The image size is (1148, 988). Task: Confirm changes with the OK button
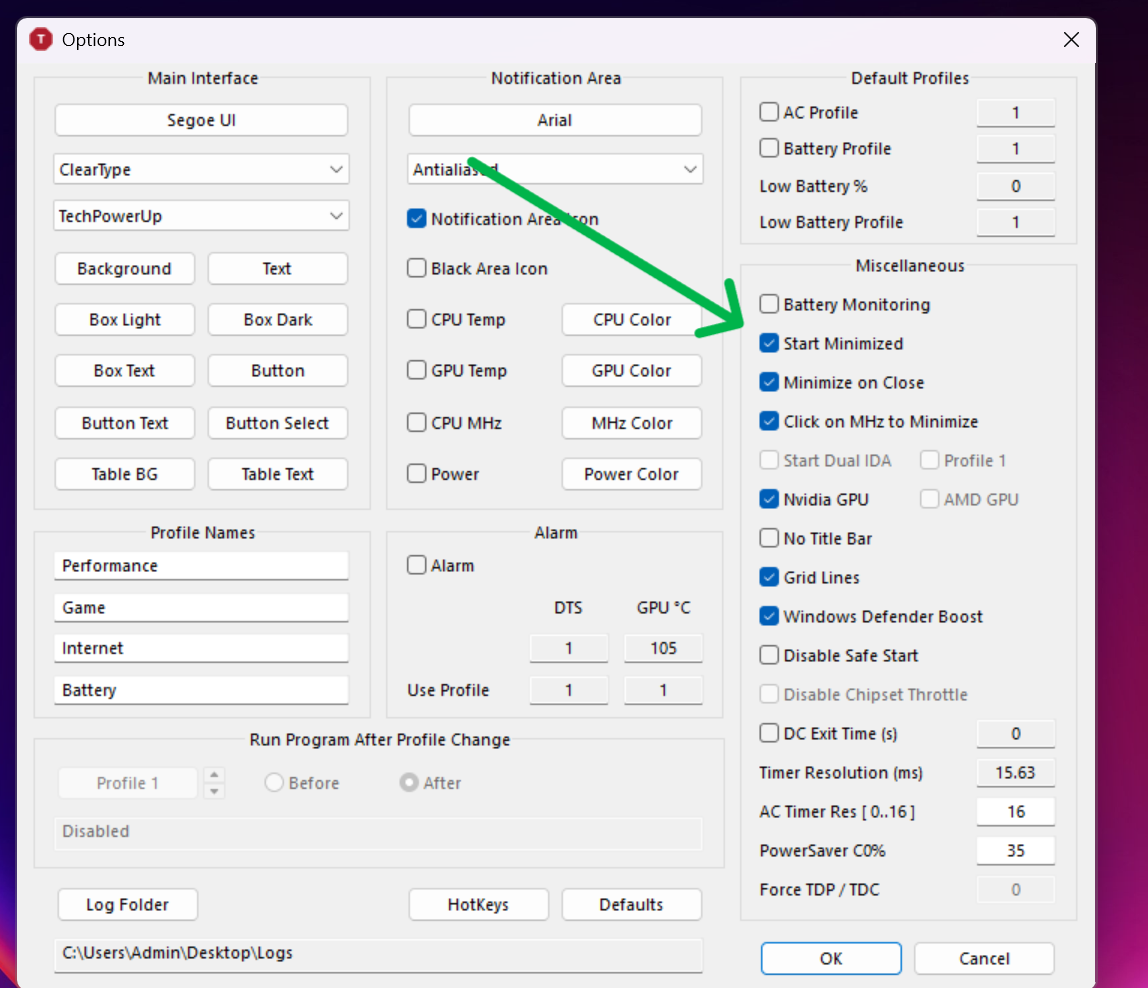[831, 958]
